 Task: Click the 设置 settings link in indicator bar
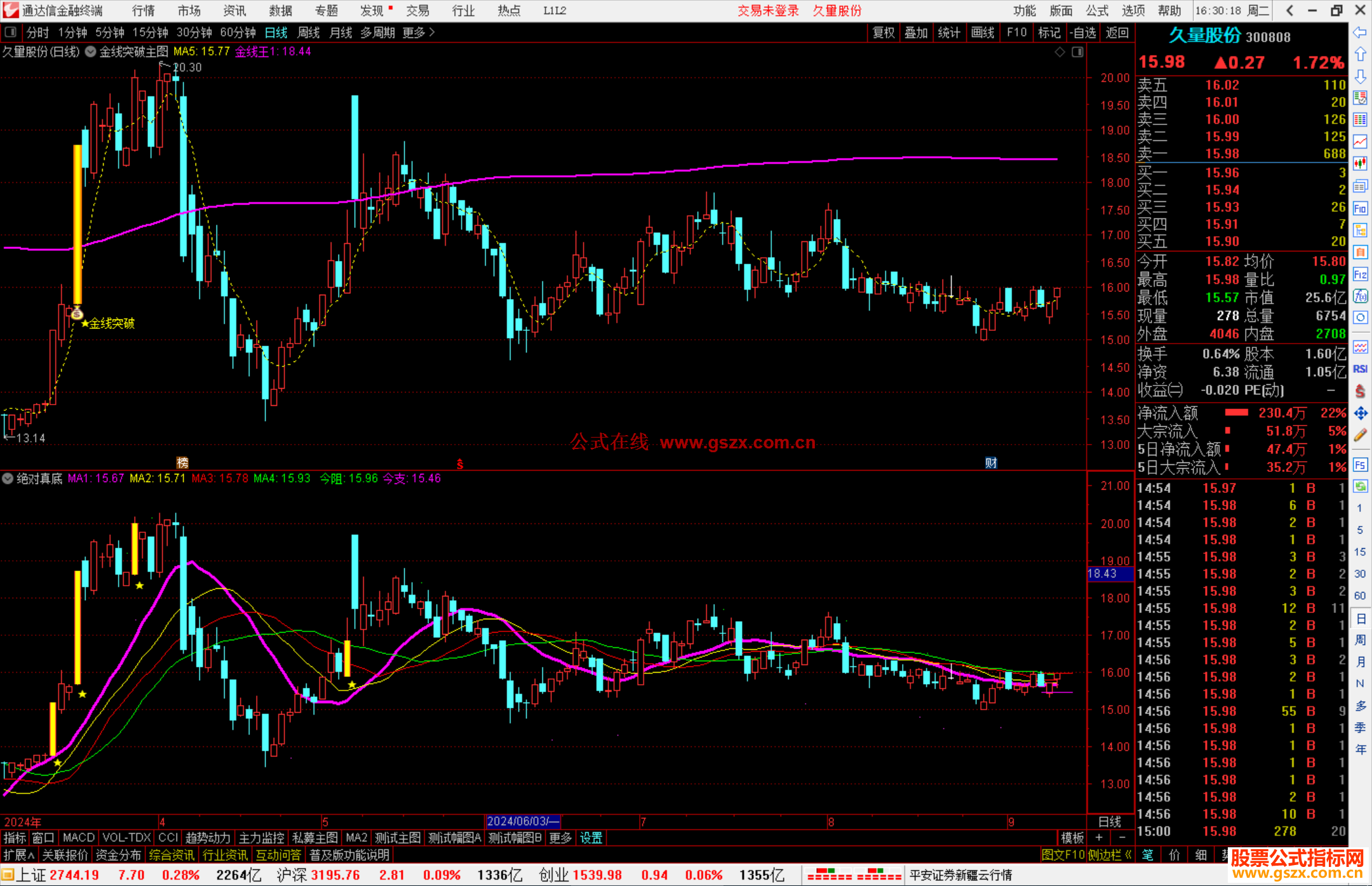(x=591, y=838)
